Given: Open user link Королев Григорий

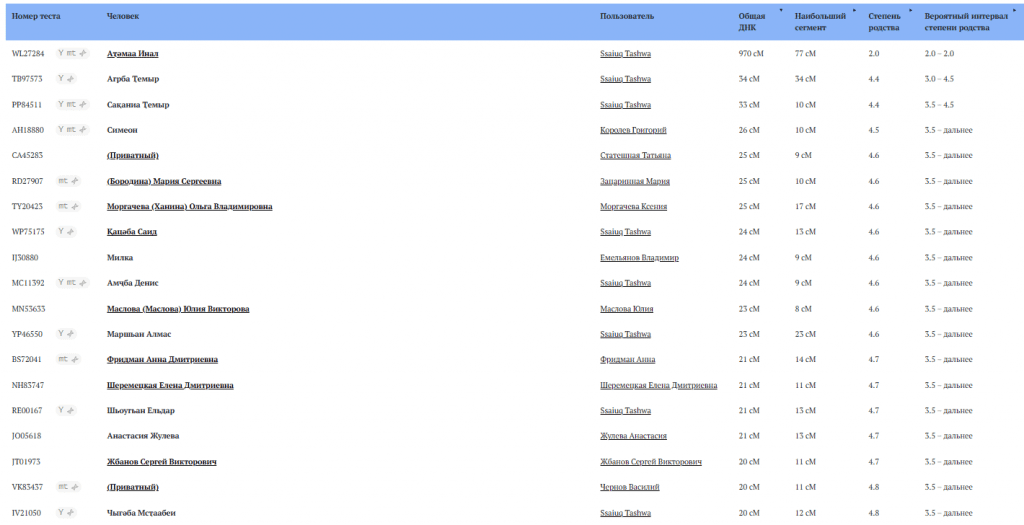Looking at the screenshot, I should click(632, 130).
